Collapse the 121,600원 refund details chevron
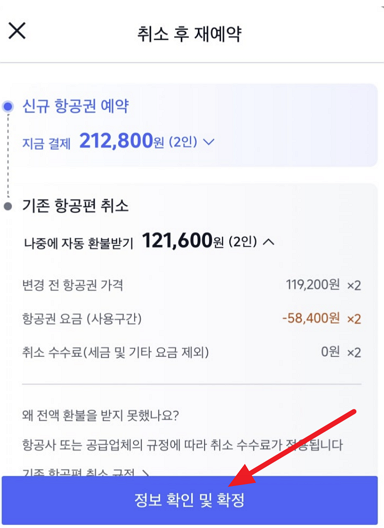Screen dimensions: 384x528 pos(268,241)
